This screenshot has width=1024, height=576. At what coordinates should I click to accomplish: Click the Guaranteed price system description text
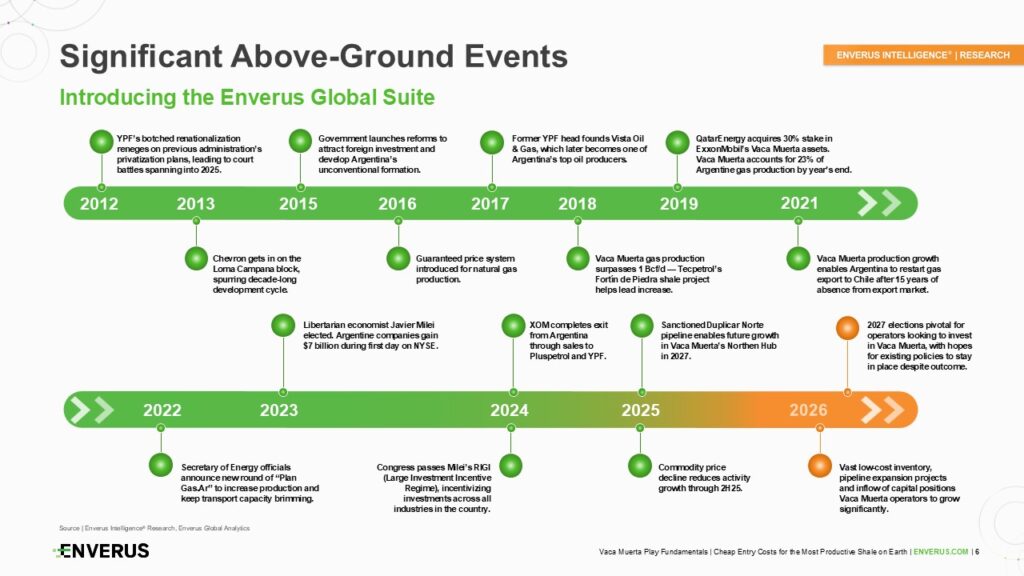(x=466, y=269)
